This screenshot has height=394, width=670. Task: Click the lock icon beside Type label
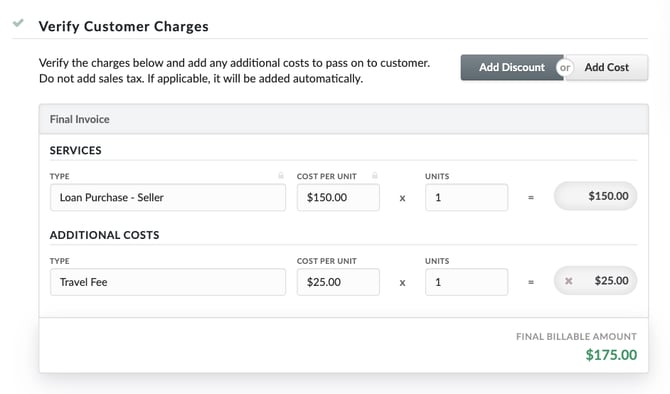coord(281,176)
